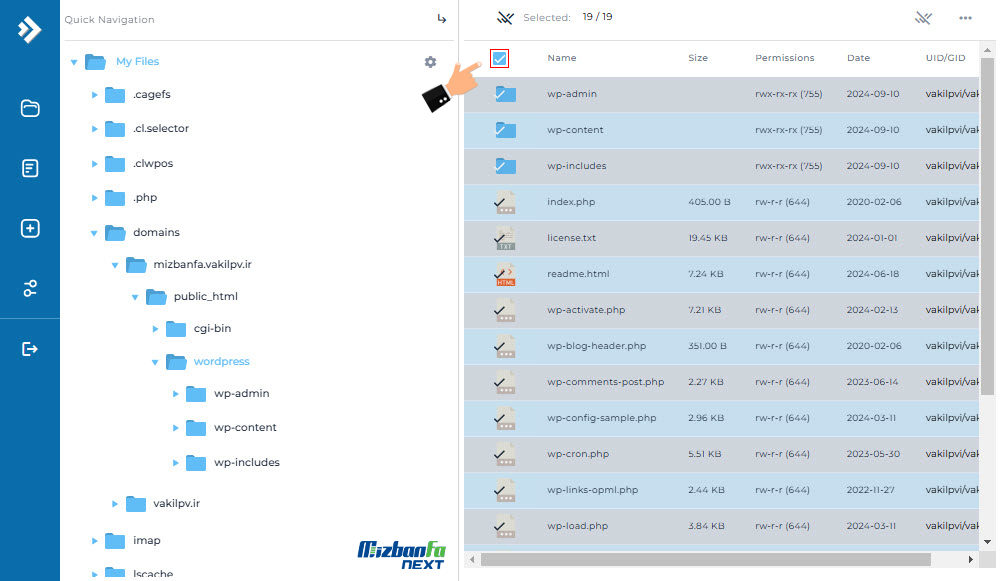Expand the .php folder arrow

click(x=94, y=198)
